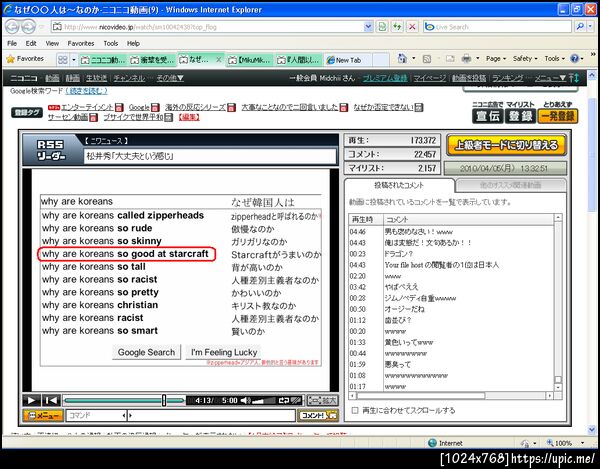600x469 pixels.
Task: Click the player volume level bar
Action: pos(263,401)
